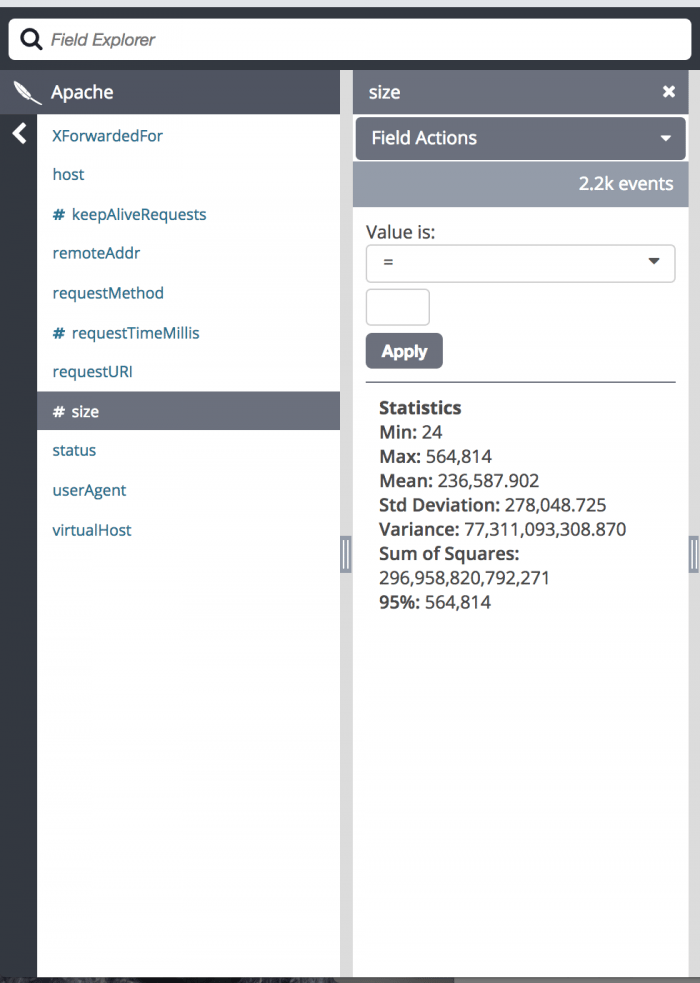Select the userAgent field
The image size is (700, 983).
[89, 491]
